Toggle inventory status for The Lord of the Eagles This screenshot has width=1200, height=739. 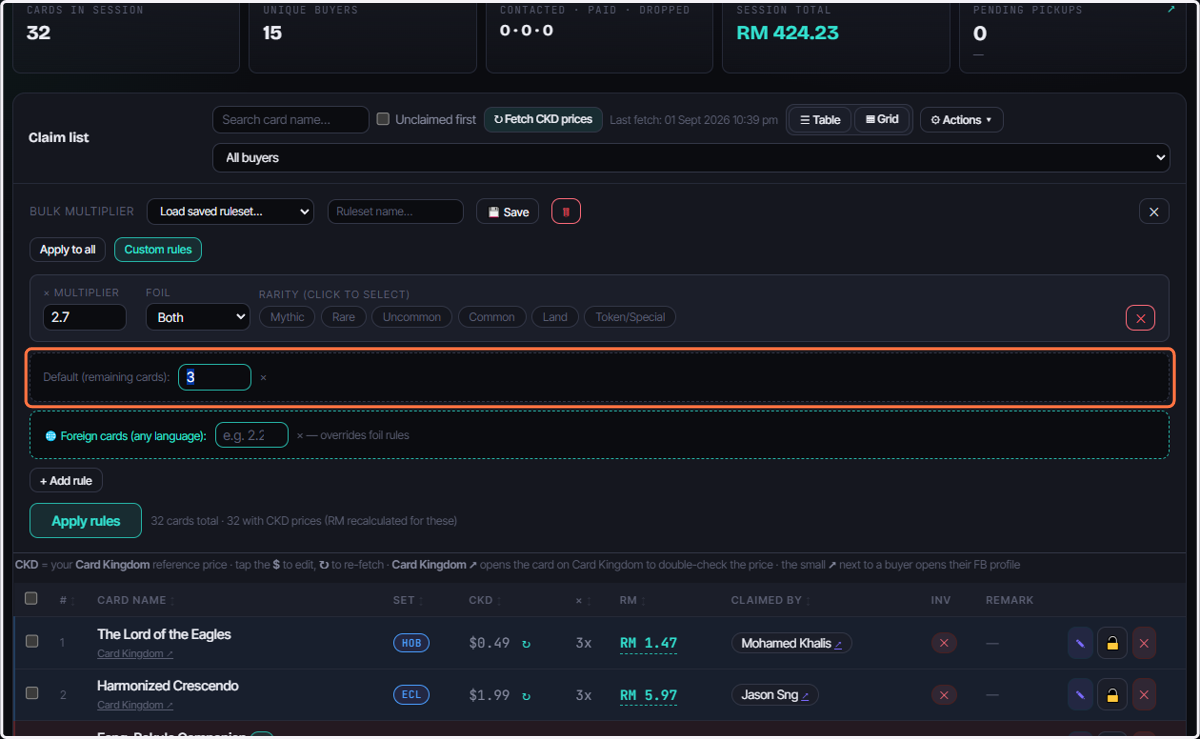944,643
